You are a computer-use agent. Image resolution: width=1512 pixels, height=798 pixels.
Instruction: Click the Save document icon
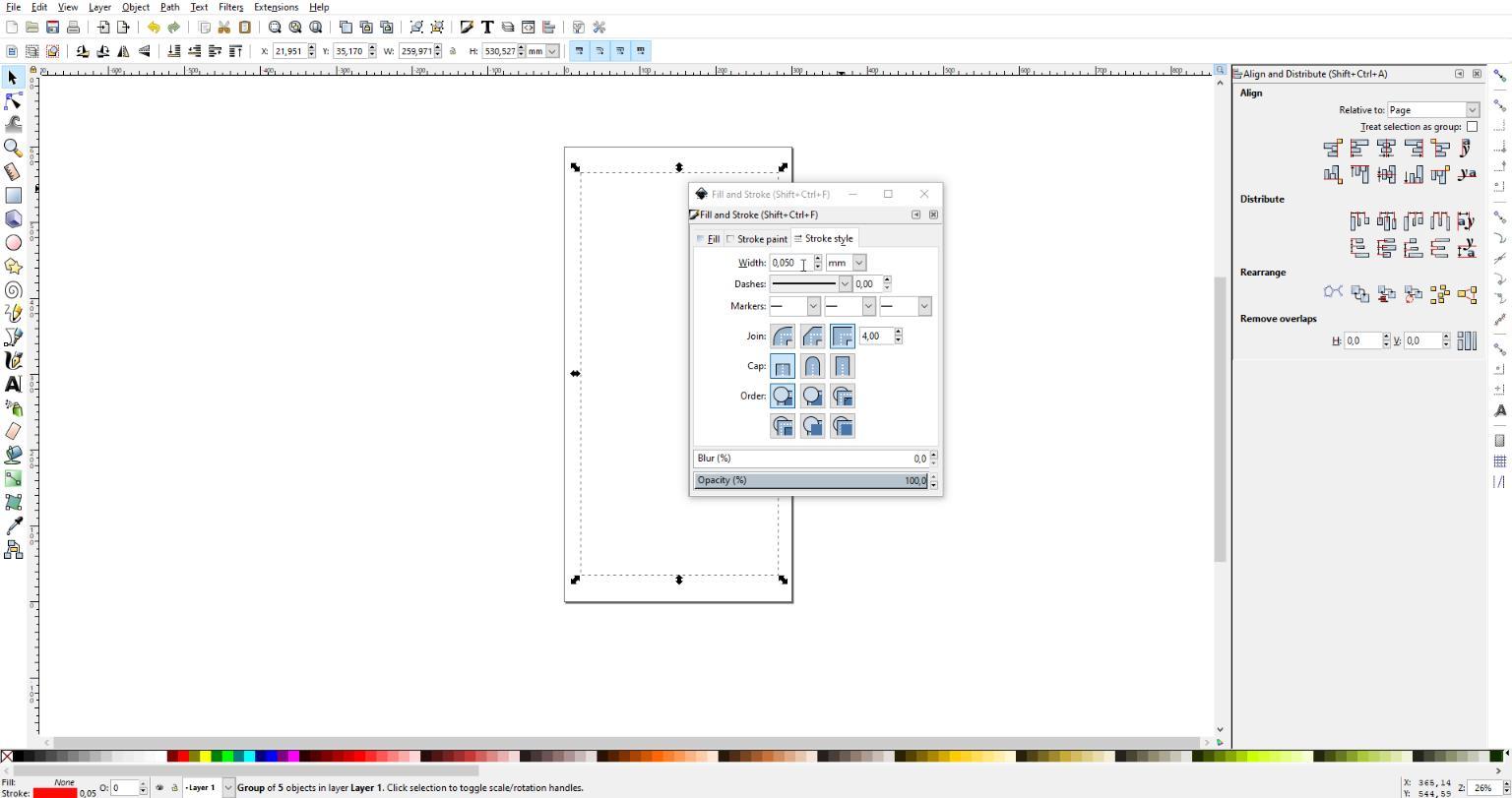(x=52, y=28)
